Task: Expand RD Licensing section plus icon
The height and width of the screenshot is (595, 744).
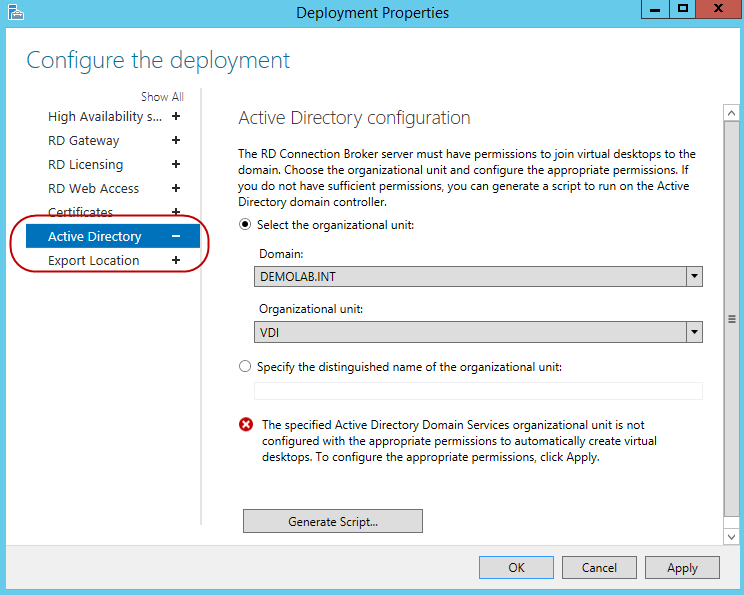Action: pos(176,165)
